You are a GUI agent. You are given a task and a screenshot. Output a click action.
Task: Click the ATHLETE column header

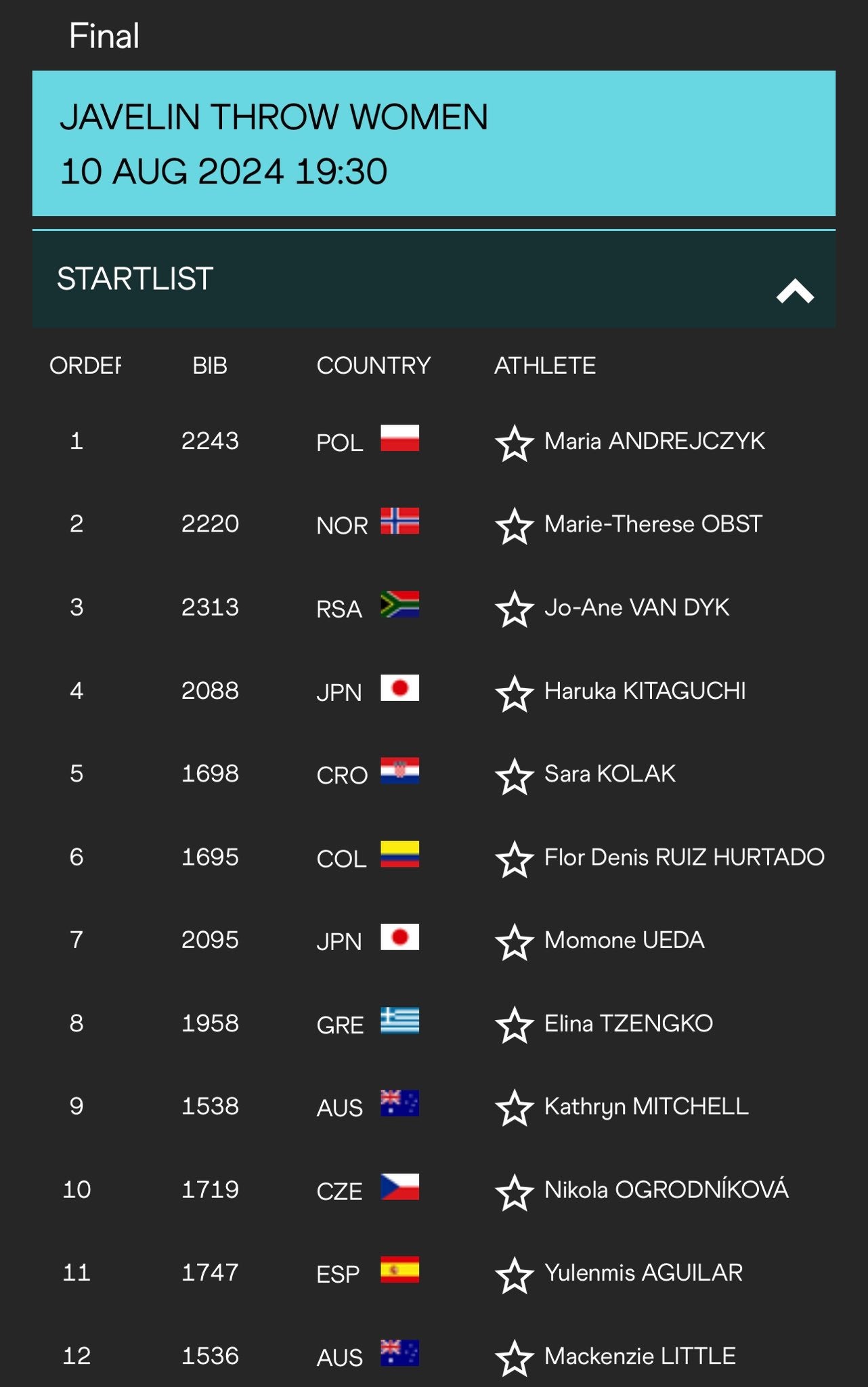tap(544, 366)
